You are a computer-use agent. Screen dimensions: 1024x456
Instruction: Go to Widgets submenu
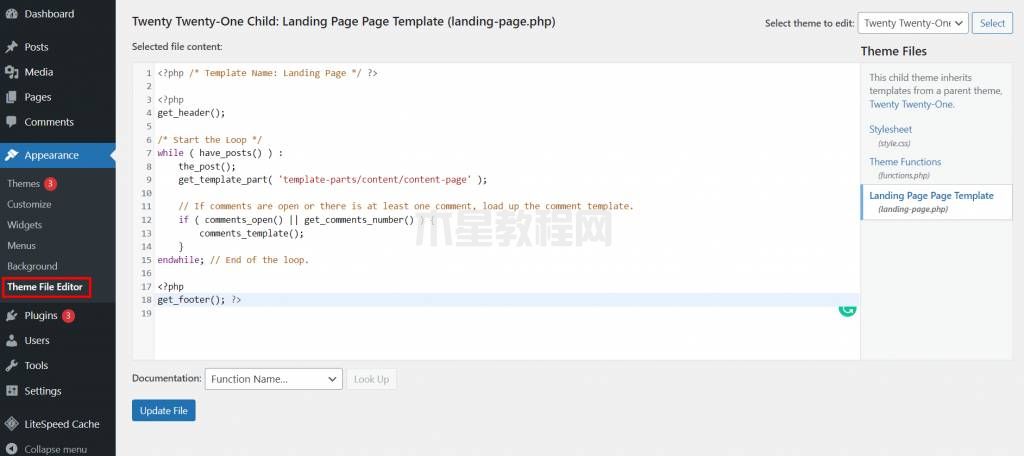pyautogui.click(x=24, y=225)
